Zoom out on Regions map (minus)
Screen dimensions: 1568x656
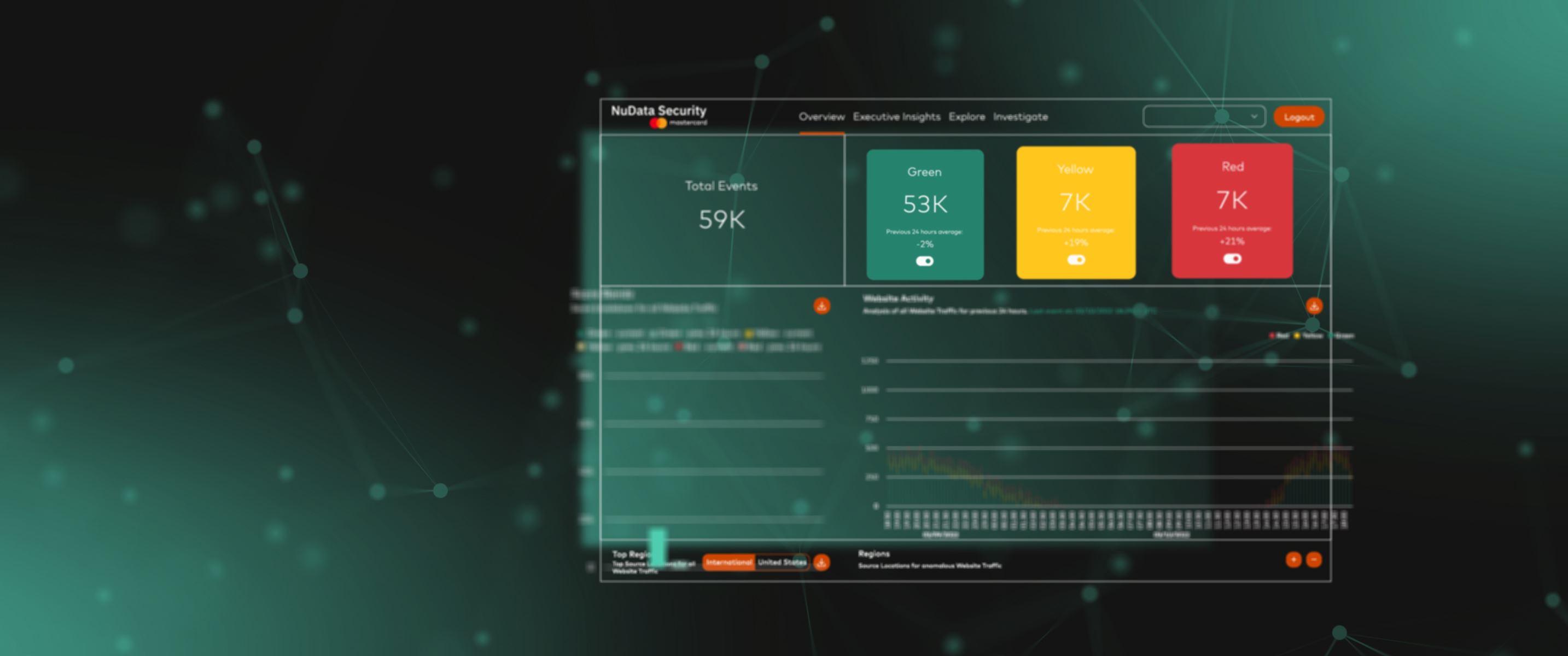click(x=1314, y=559)
